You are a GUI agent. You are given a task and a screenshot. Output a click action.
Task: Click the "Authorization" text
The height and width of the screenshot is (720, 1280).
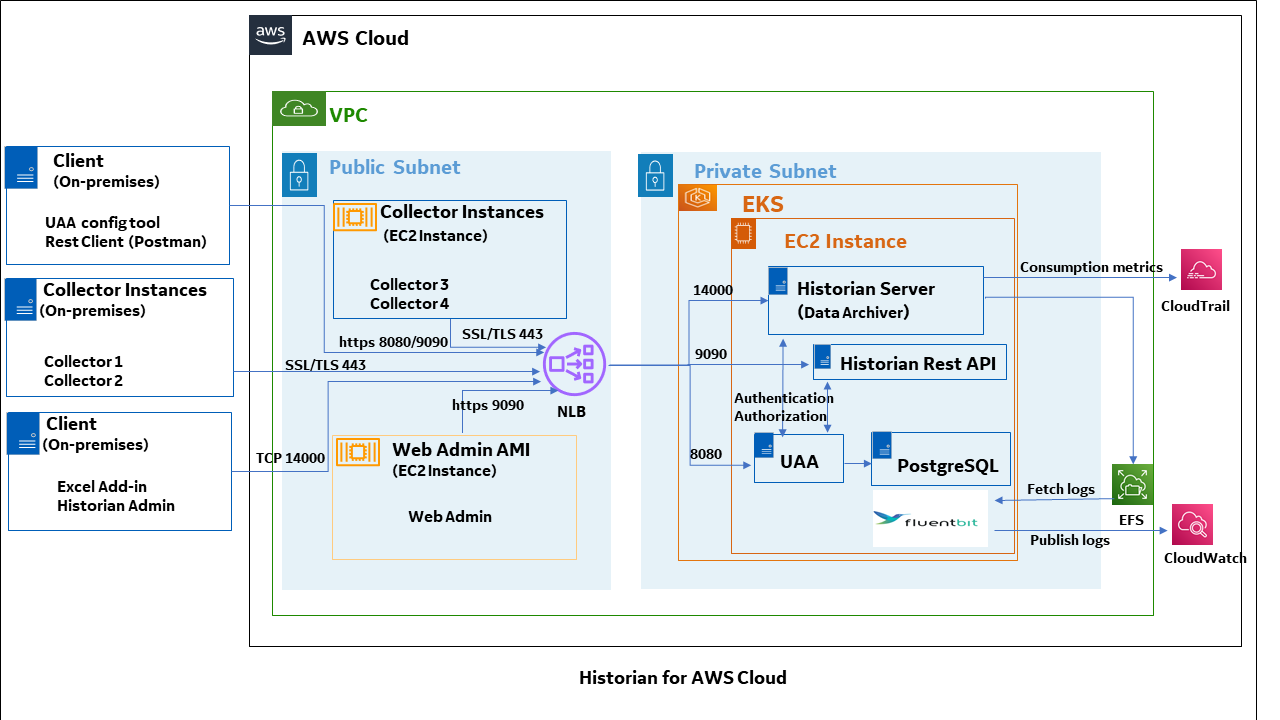tap(781, 416)
